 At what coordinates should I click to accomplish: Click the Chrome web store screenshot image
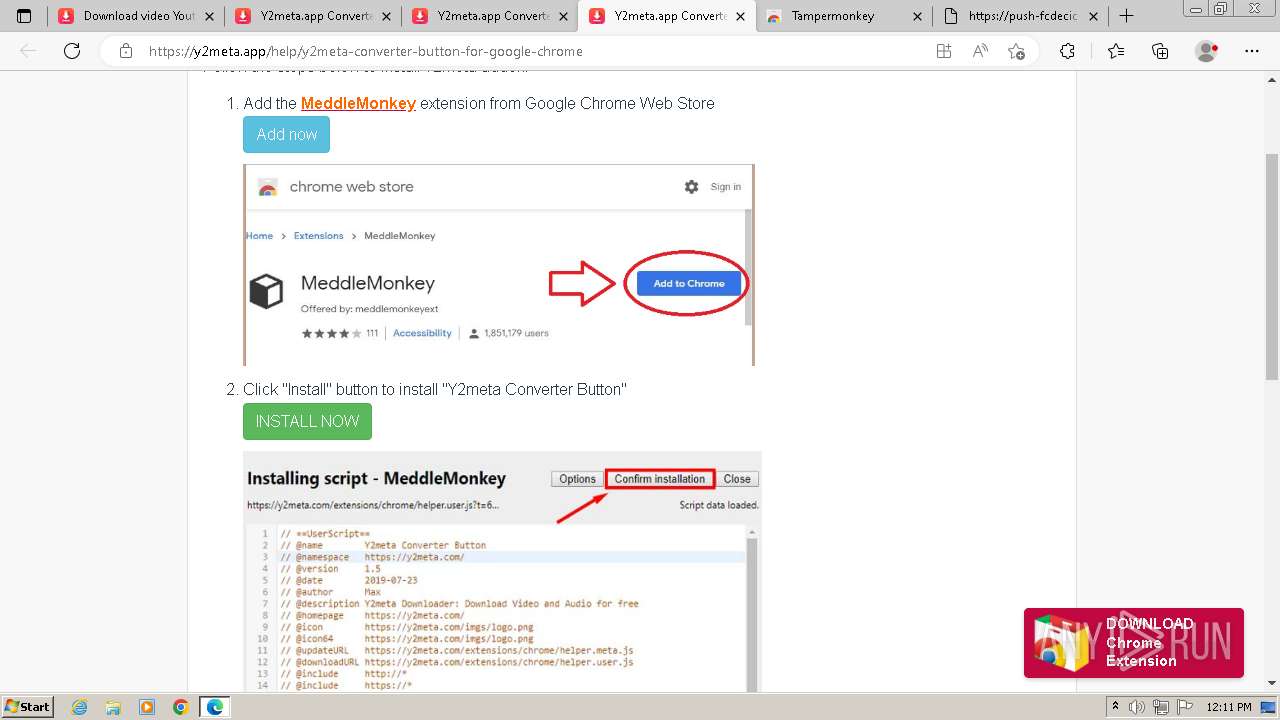coord(499,265)
